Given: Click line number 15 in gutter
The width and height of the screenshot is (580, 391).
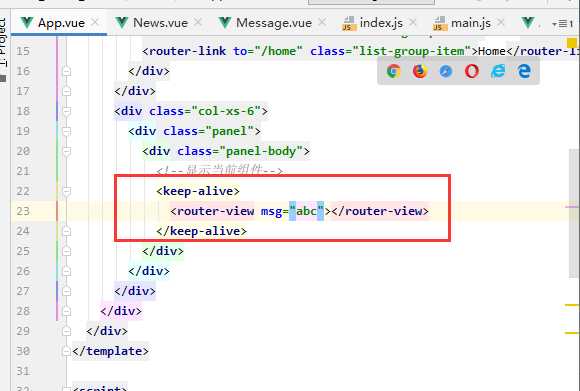Looking at the screenshot, I should 23,51.
